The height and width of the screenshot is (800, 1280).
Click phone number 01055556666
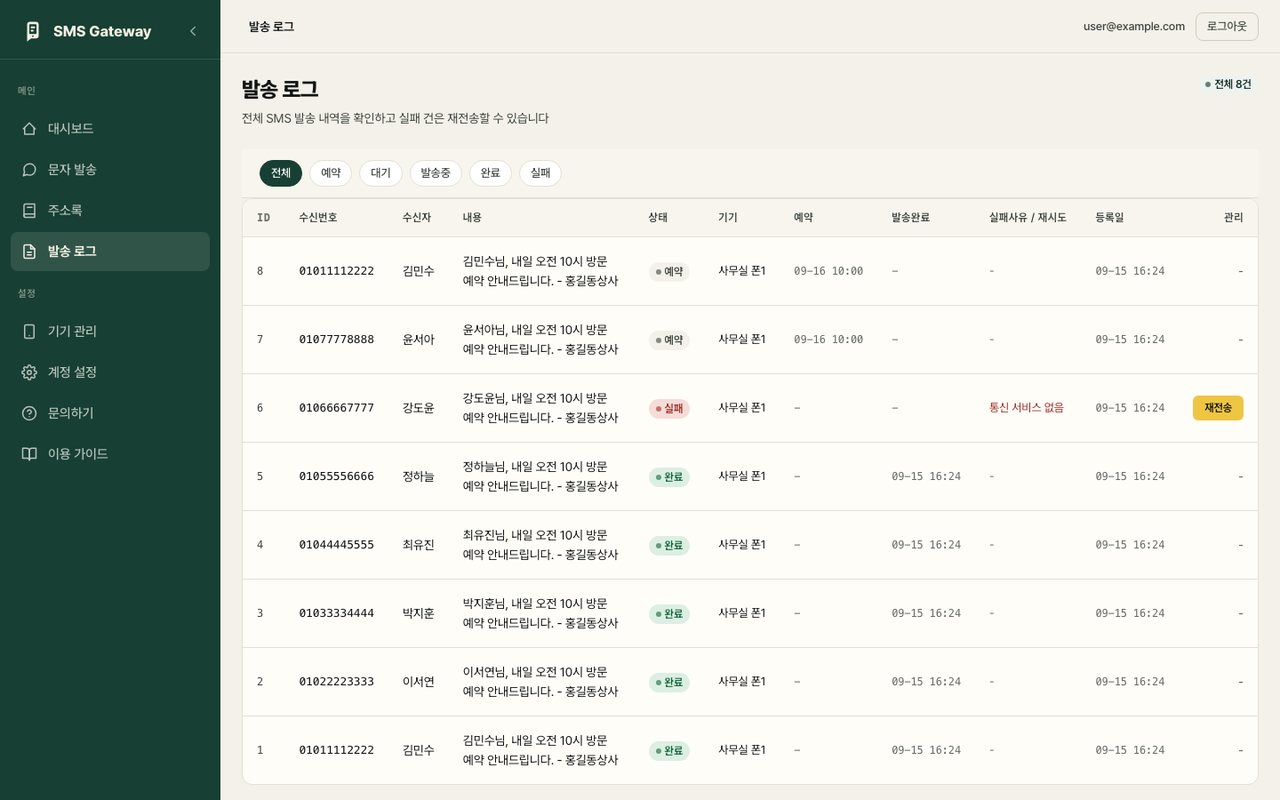(337, 477)
